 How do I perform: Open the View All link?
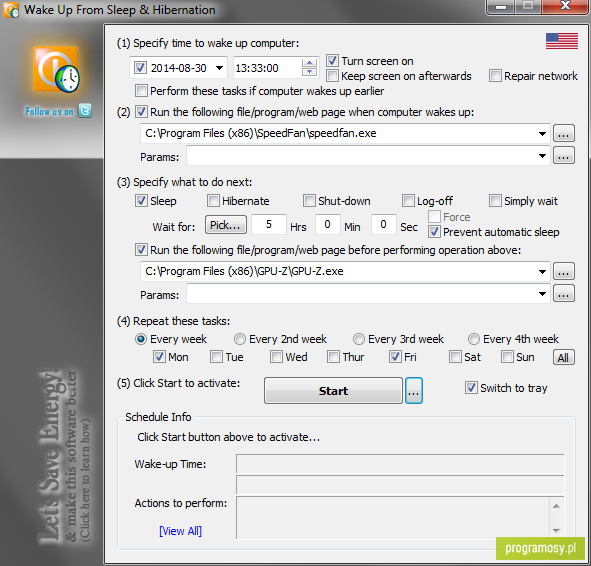click(180, 531)
